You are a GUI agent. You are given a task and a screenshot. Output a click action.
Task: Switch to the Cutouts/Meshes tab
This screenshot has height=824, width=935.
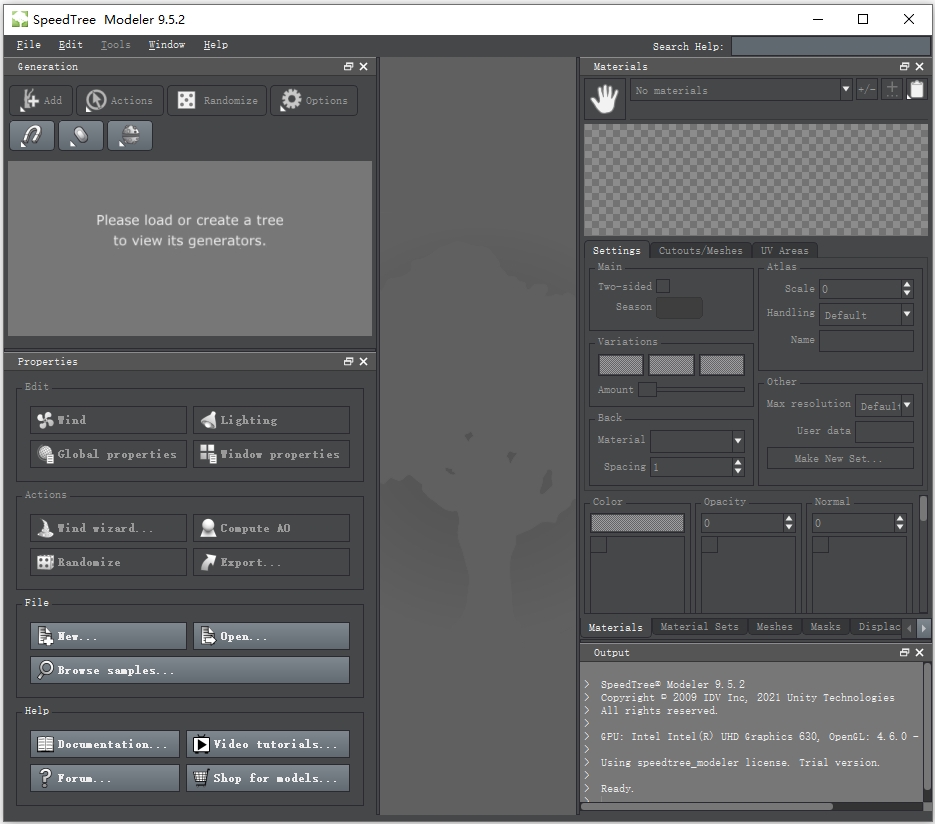pyautogui.click(x=700, y=250)
